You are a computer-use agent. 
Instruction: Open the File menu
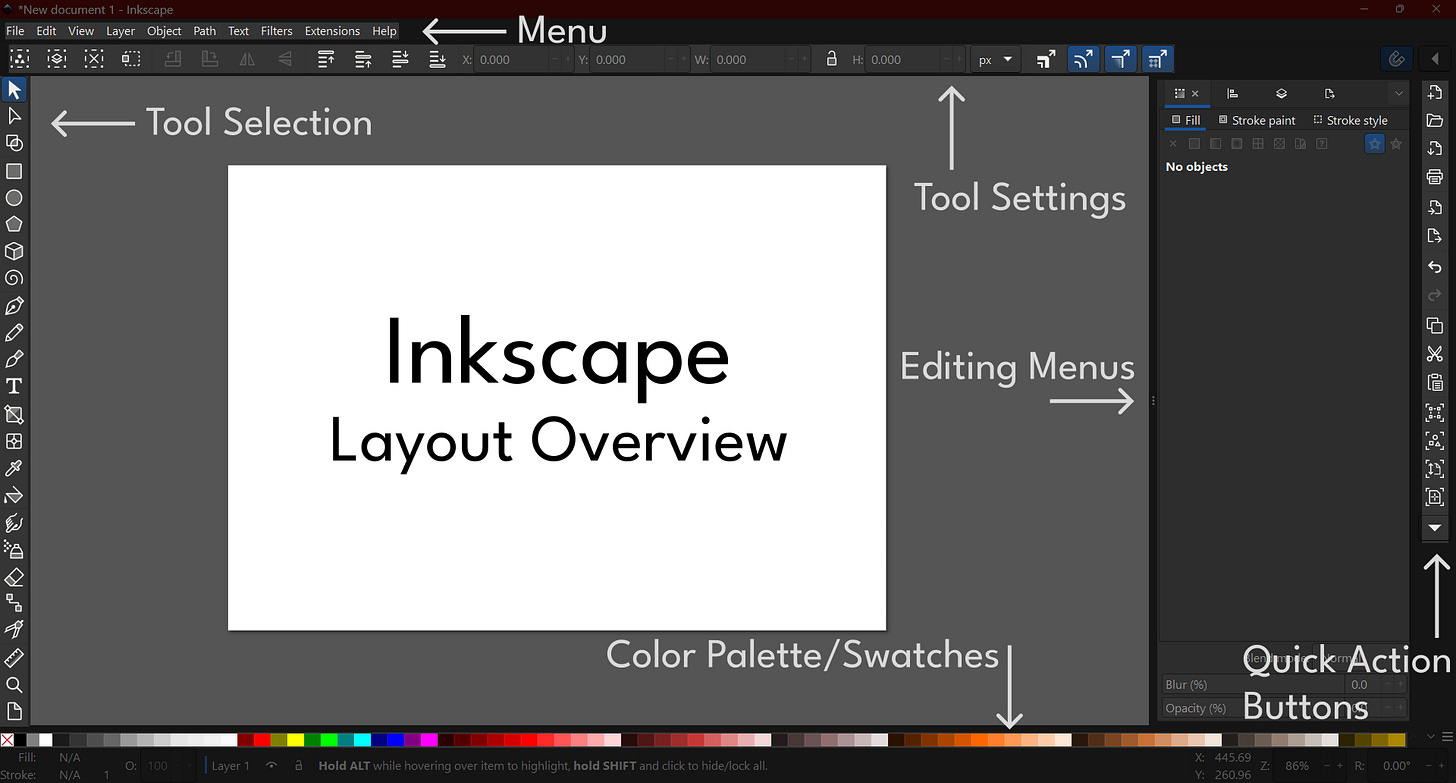pyautogui.click(x=15, y=31)
